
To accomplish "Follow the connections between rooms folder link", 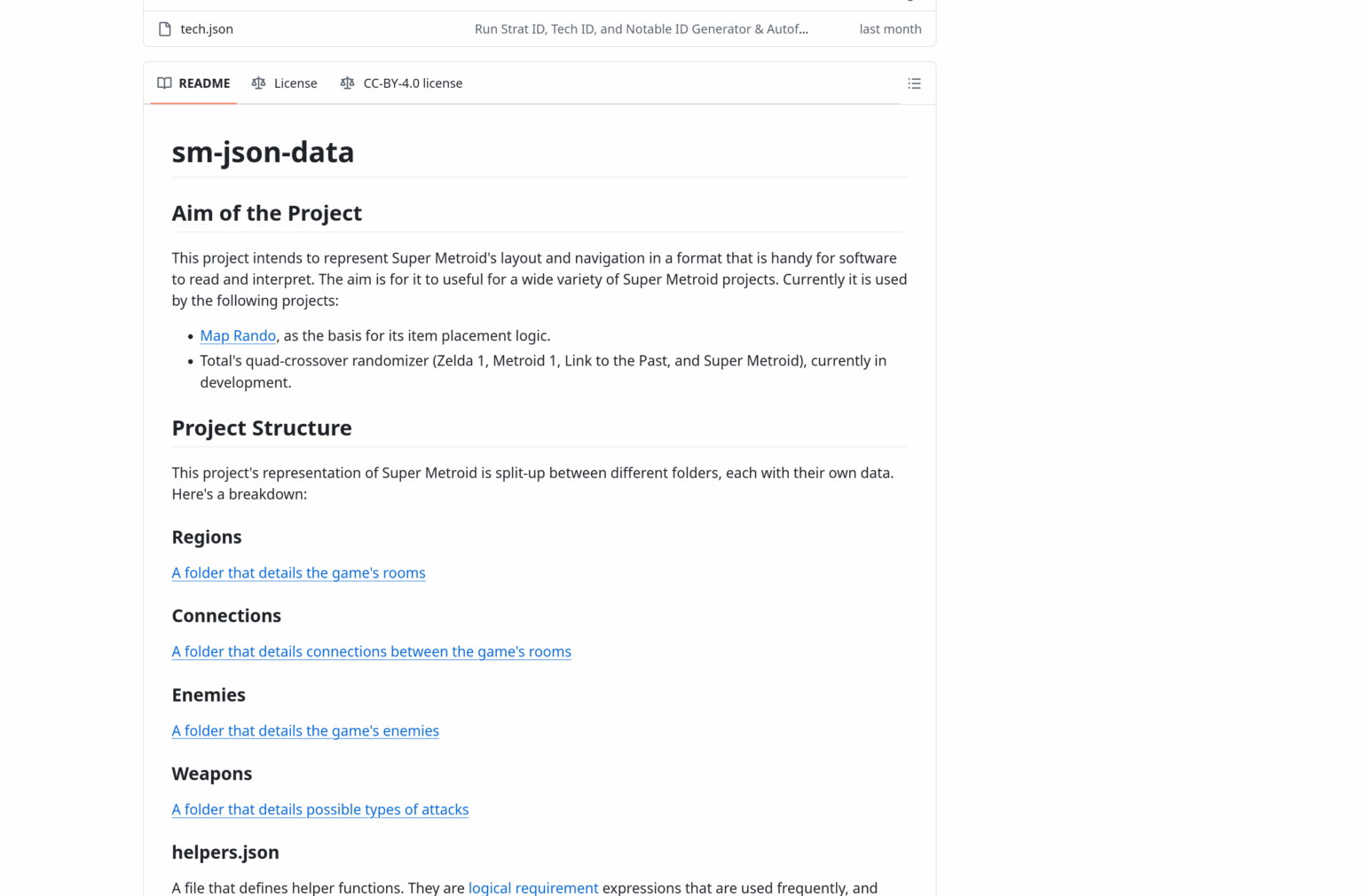I will (371, 652).
